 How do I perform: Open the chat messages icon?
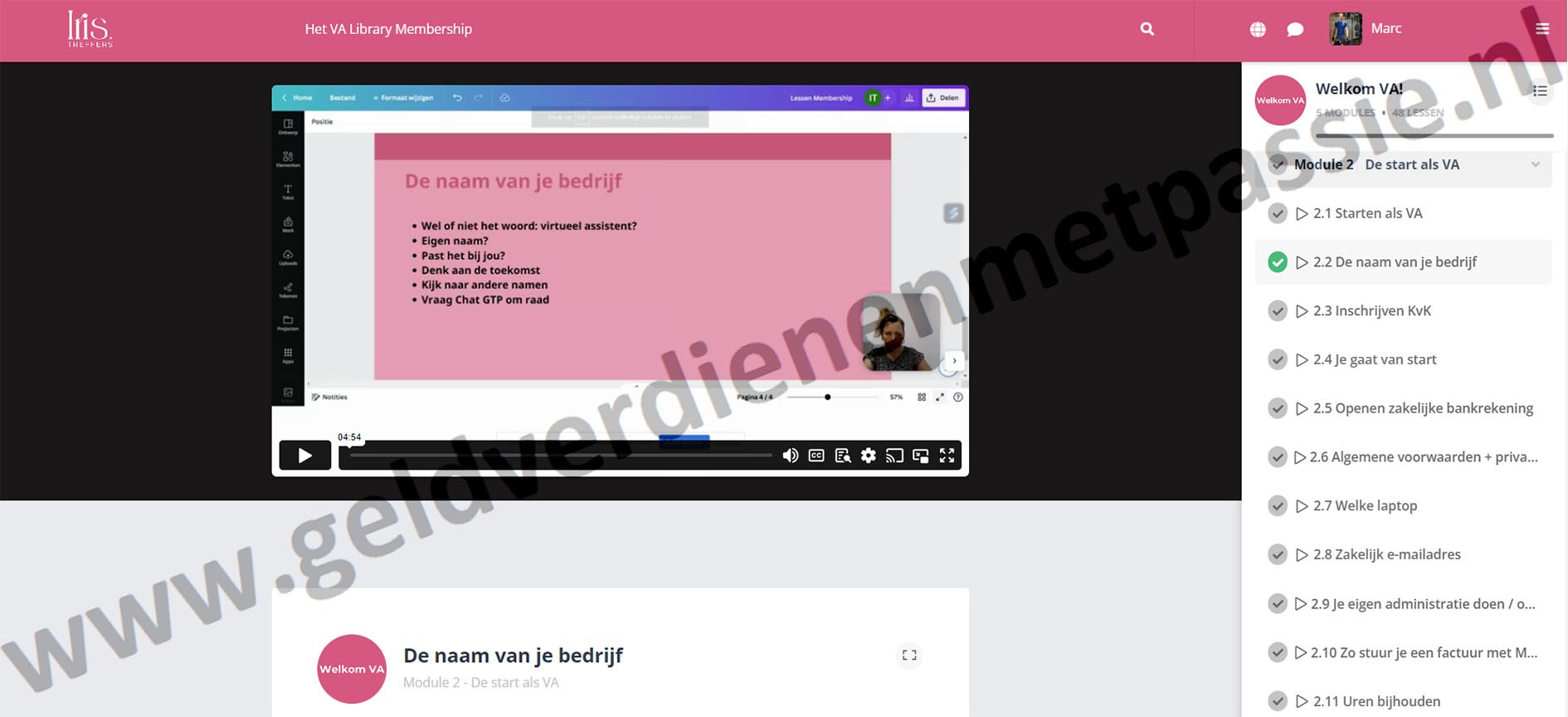1294,30
